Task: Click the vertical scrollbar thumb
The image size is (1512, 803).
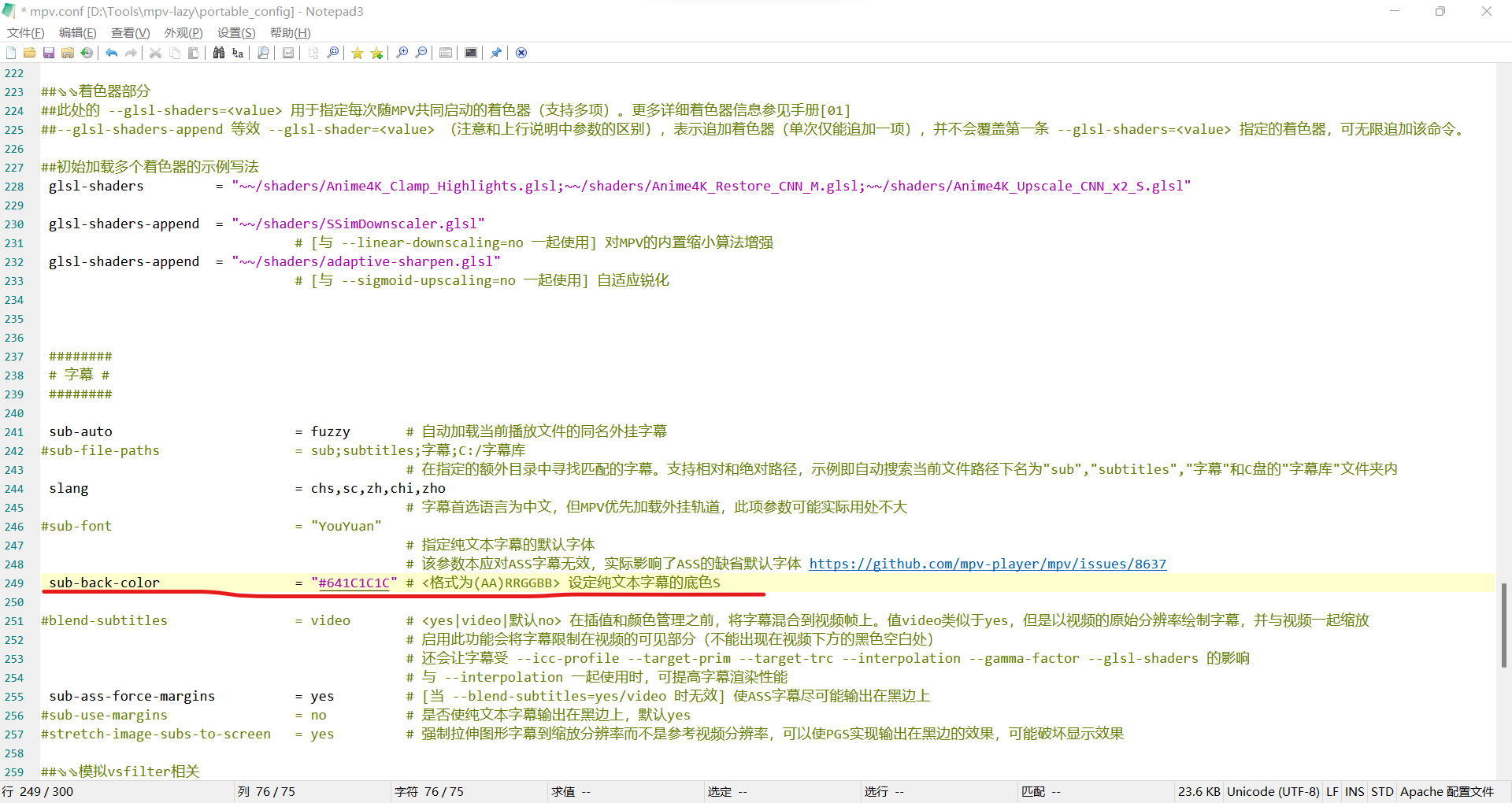Action: [1503, 625]
